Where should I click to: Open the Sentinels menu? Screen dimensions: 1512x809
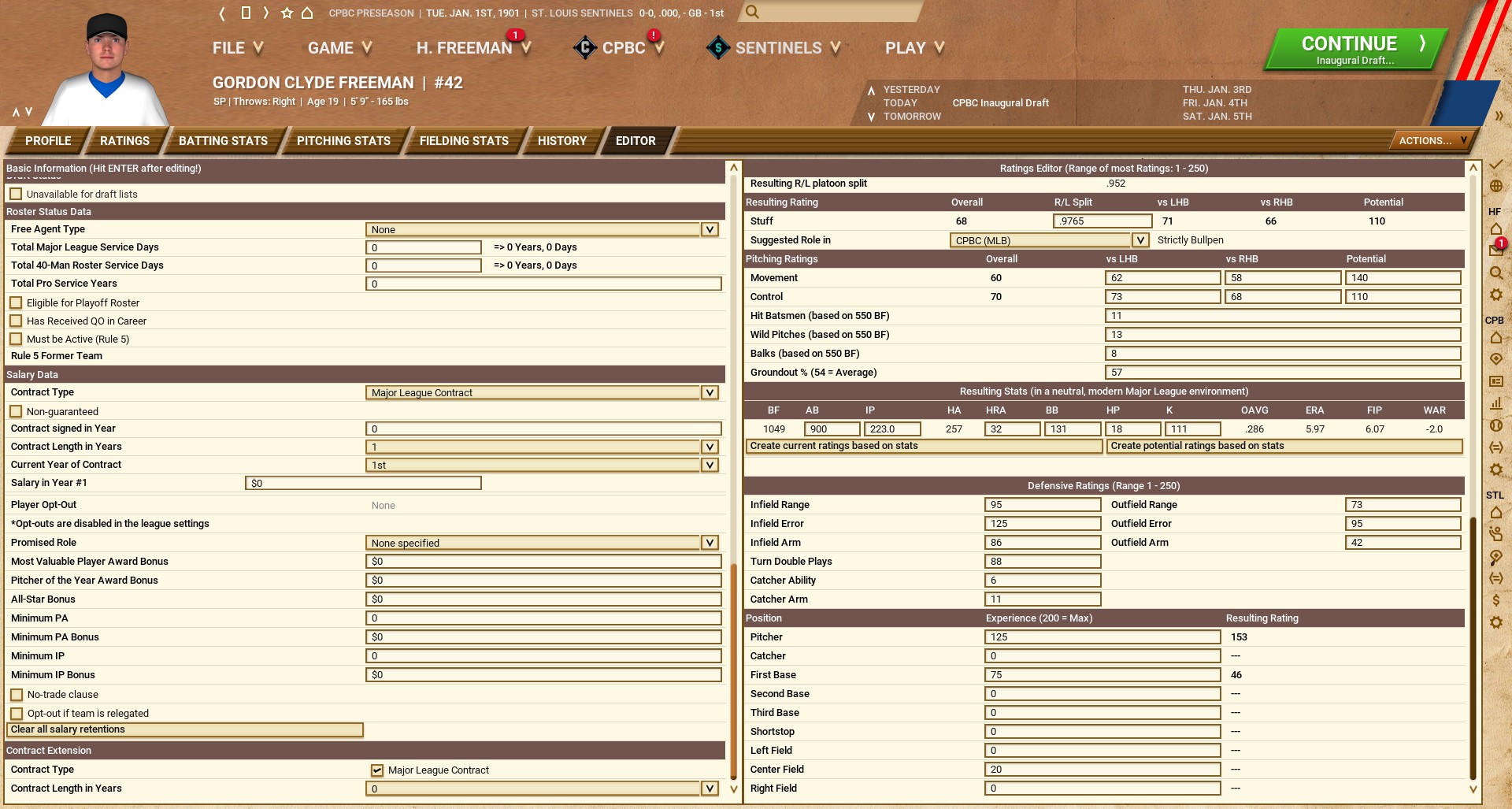776,48
